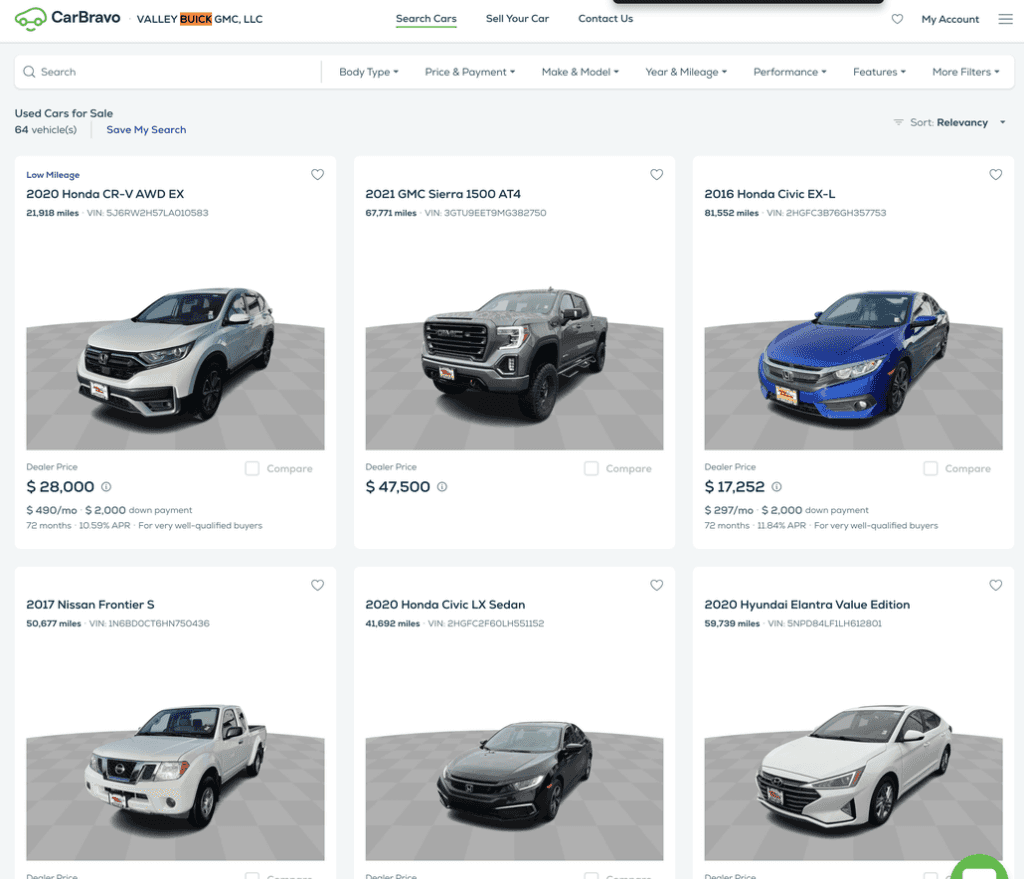Show price info for $47,500 Sierra
The width and height of the screenshot is (1024, 879).
442,487
